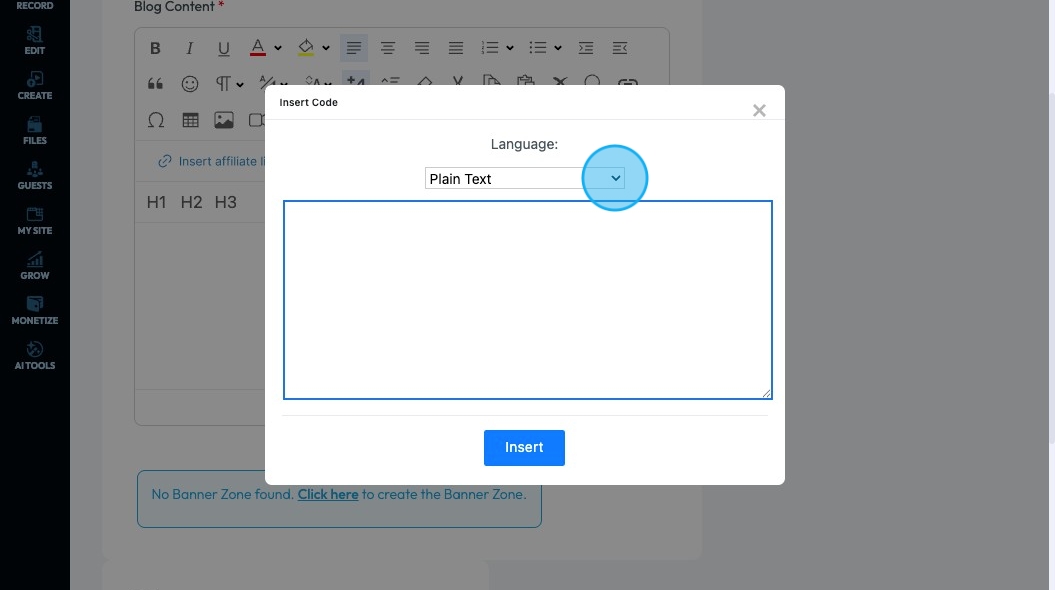The image size is (1055, 590).
Task: Insert a blockquote
Action: click(x=155, y=84)
